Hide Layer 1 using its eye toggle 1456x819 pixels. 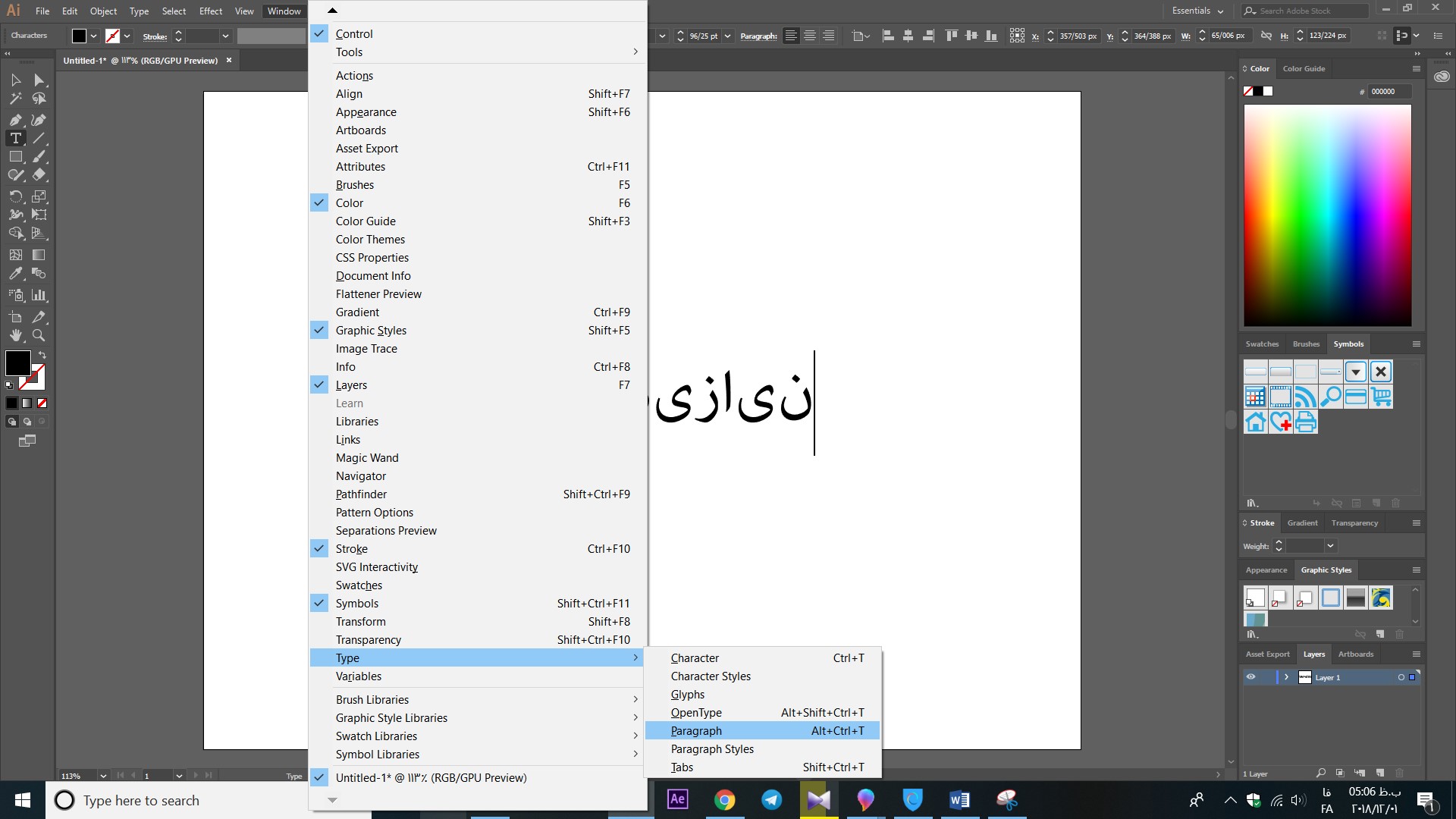[x=1251, y=676]
